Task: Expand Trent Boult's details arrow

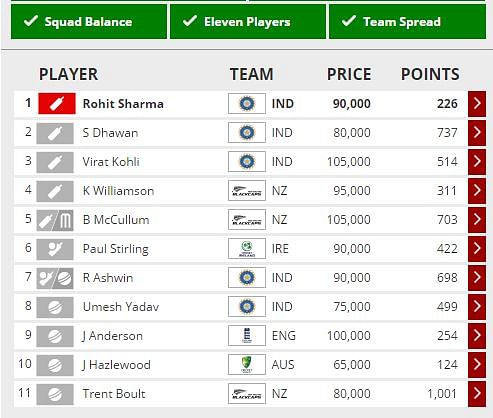Action: [x=477, y=394]
